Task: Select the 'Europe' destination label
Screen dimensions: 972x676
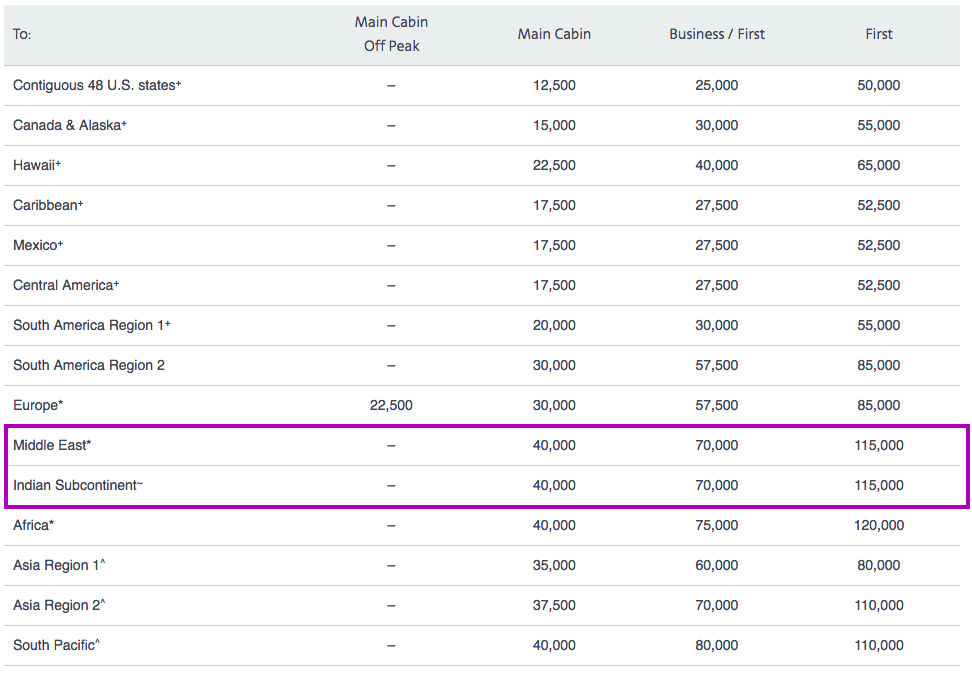Action: (x=38, y=405)
